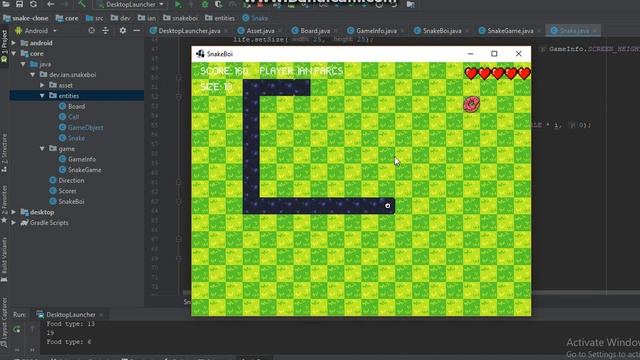640x360 pixels.
Task: Click the snake-clone breadcrumb
Action: point(26,18)
